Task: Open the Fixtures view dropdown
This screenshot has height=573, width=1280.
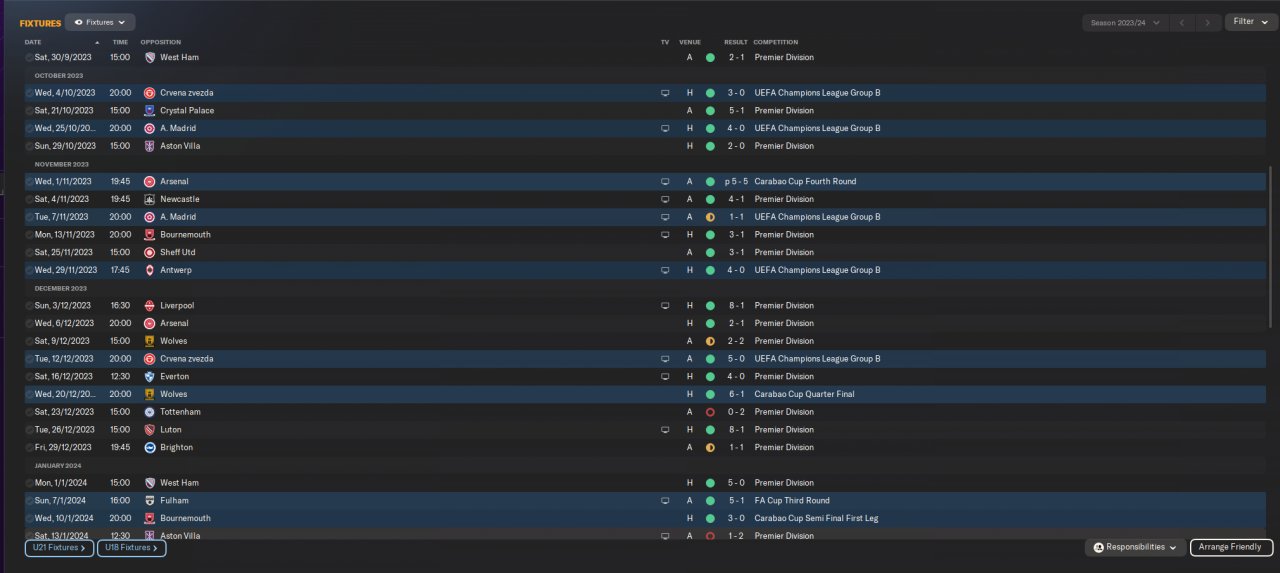Action: click(100, 22)
